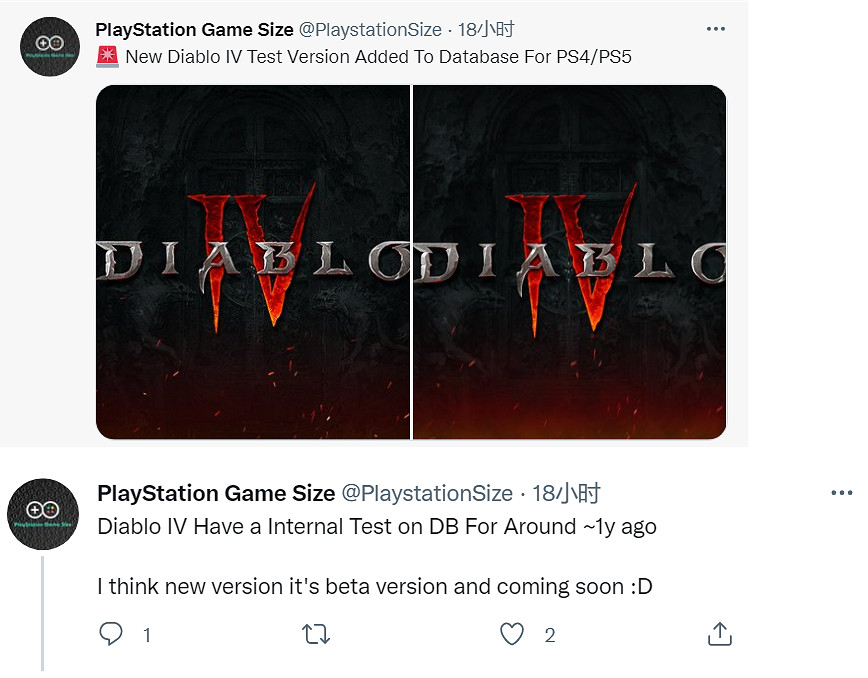
Task: Click the reply speech bubble icon
Action: [x=112, y=634]
